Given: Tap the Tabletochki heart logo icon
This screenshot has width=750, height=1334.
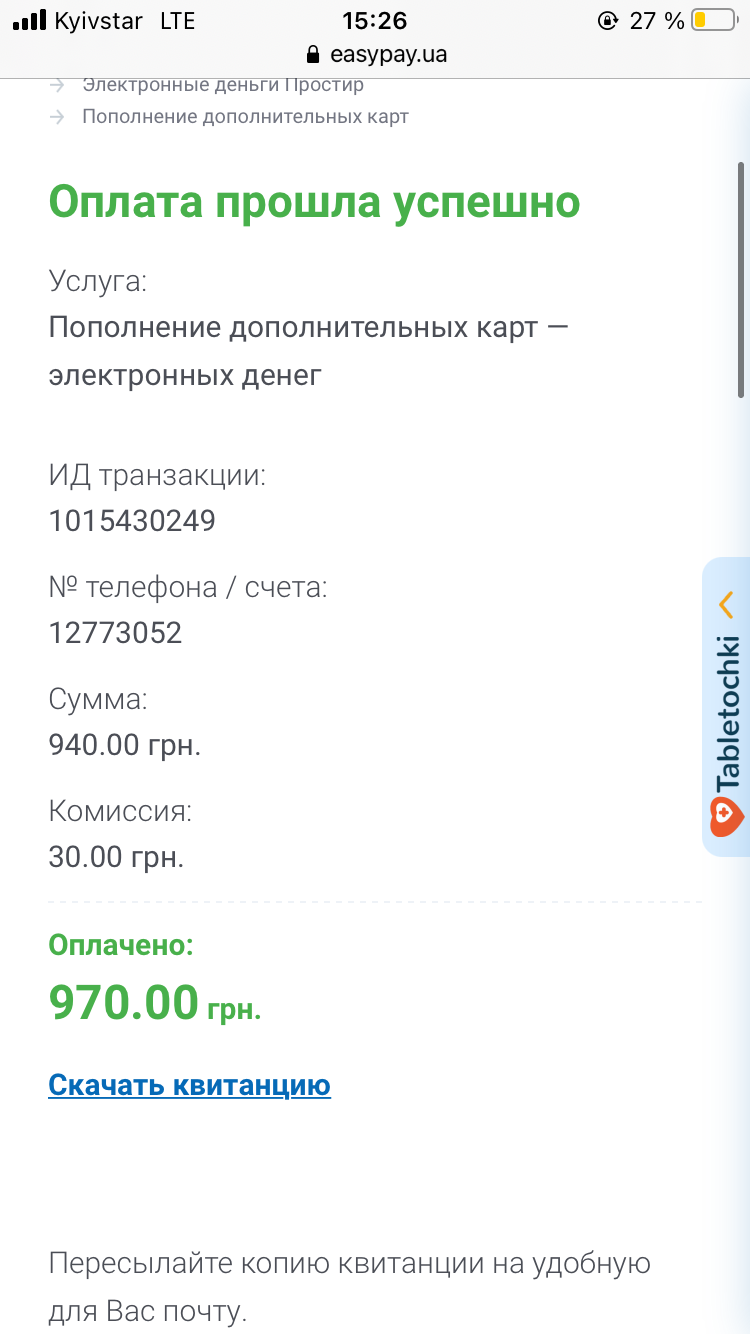Looking at the screenshot, I should coord(728,817).
